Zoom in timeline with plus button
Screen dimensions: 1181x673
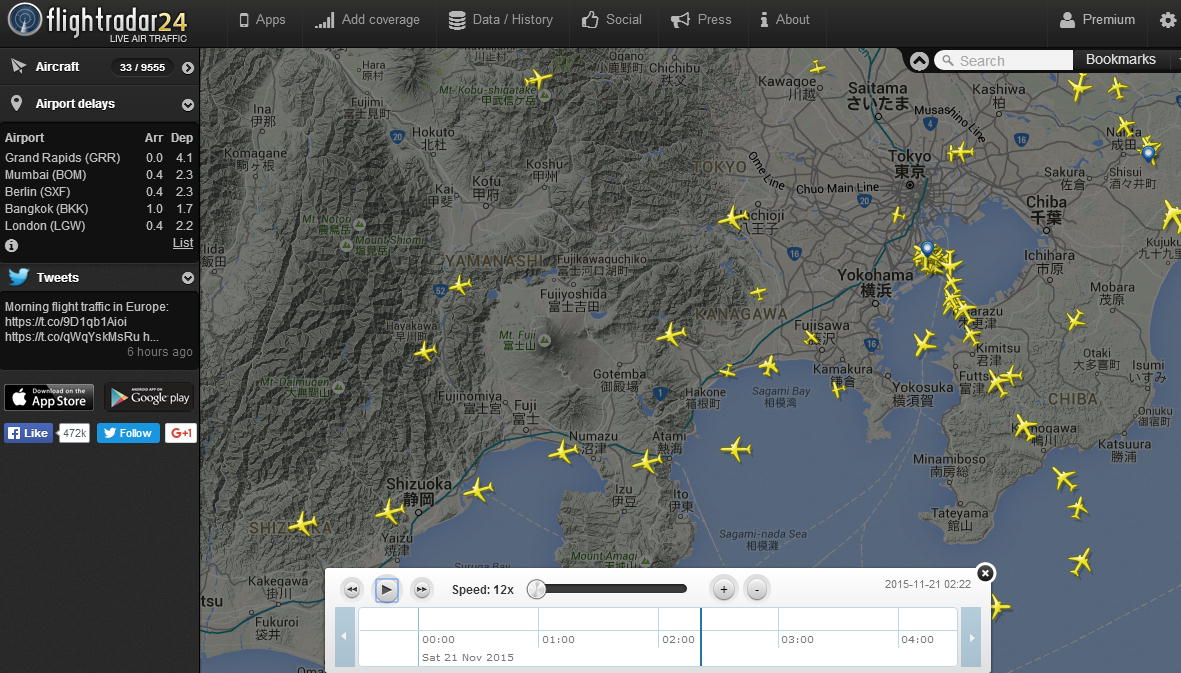pos(724,589)
